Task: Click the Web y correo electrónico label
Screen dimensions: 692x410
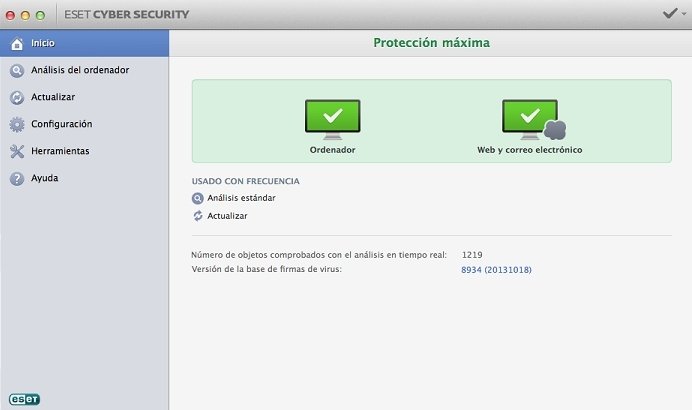Action: point(530,150)
